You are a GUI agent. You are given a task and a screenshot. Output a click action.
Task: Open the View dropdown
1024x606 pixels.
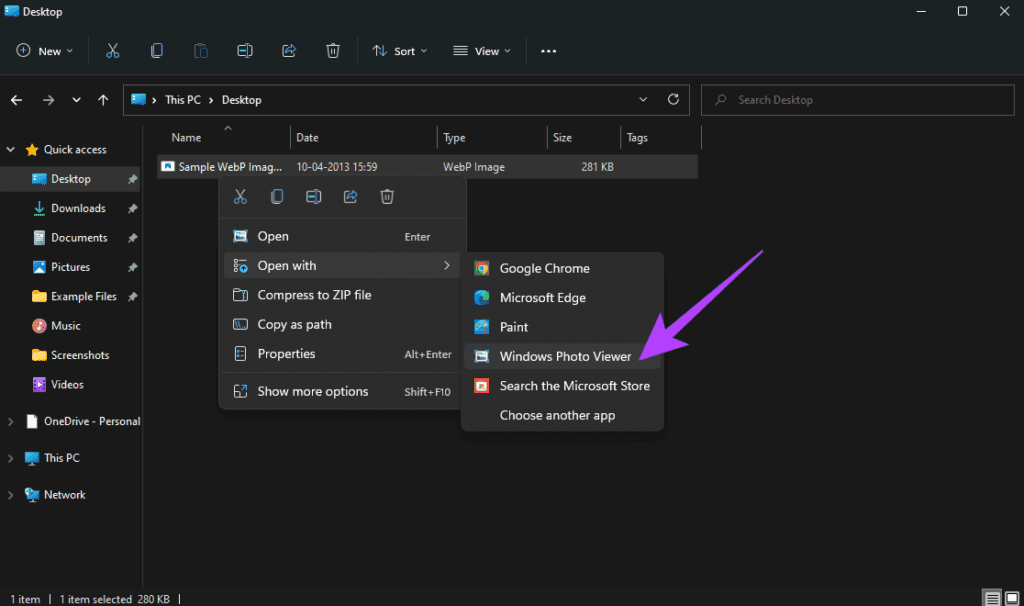coord(482,51)
